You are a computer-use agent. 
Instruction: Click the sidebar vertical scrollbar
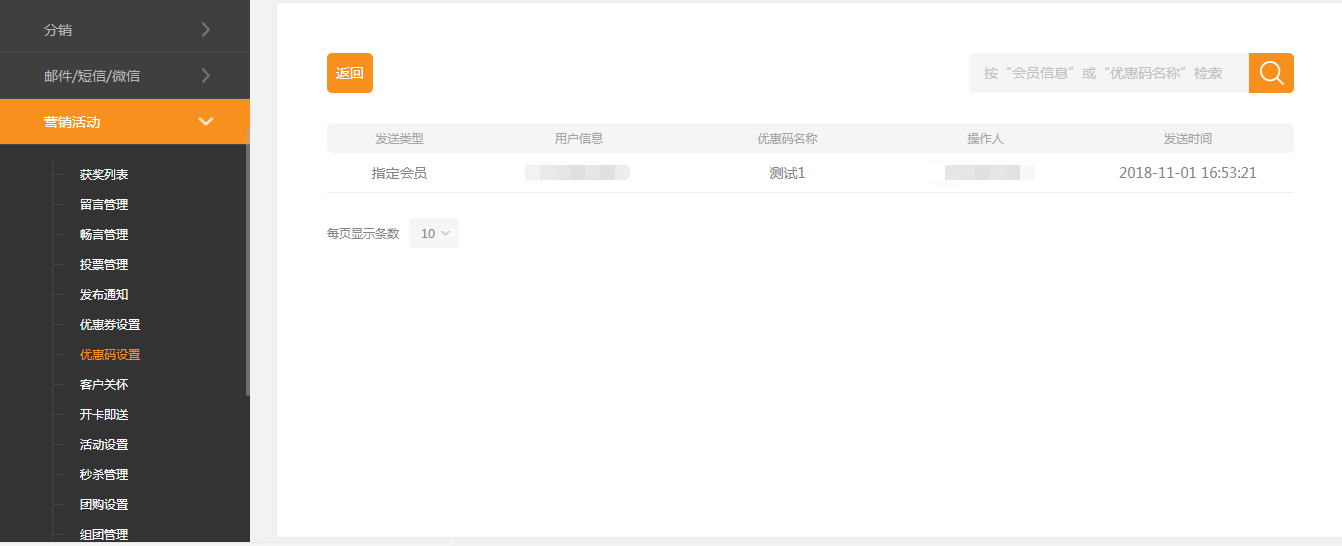coord(247,260)
